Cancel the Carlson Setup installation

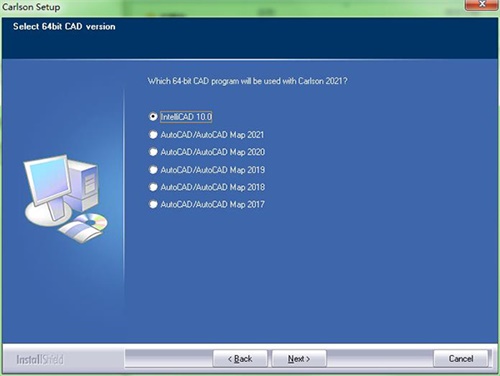tap(461, 359)
